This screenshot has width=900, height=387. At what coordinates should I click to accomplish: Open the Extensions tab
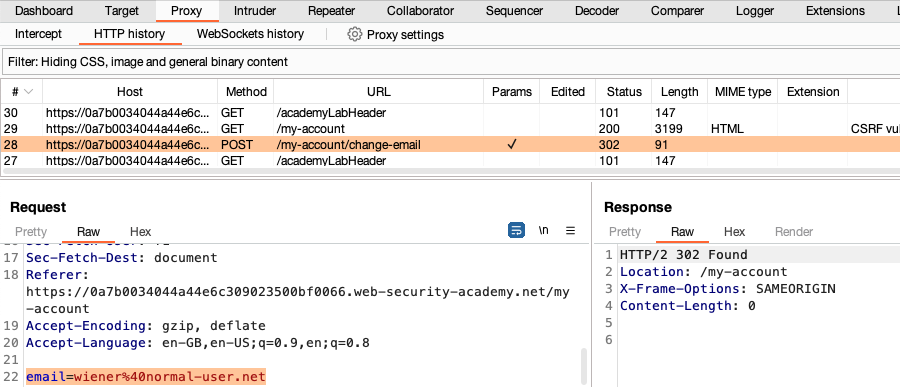pos(835,10)
